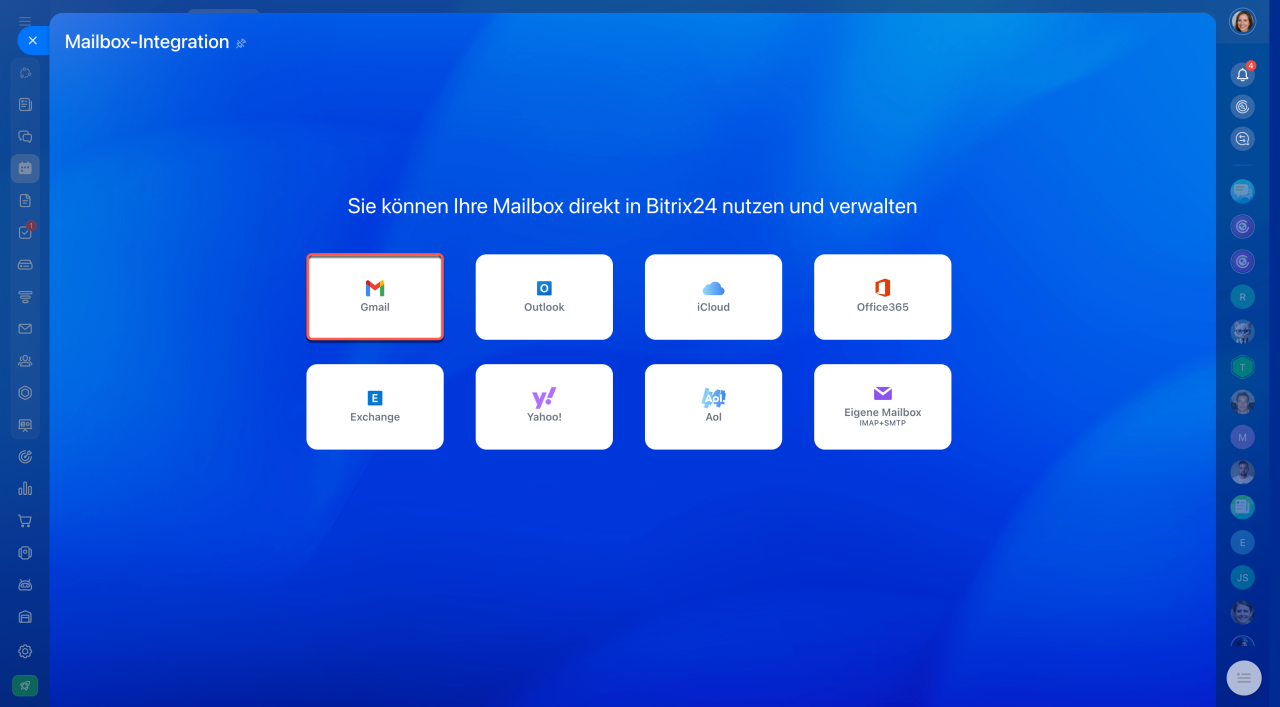The height and width of the screenshot is (707, 1280).
Task: Open tasks icon with red badge
Action: tap(25, 233)
